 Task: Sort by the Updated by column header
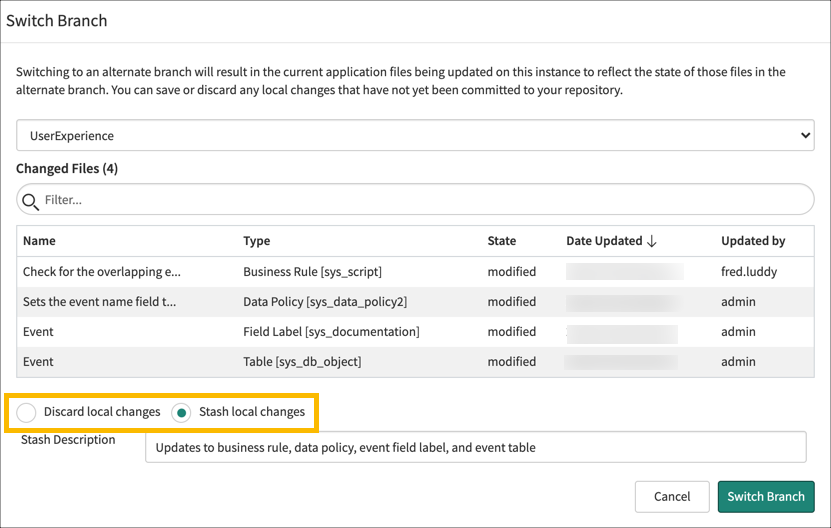753,241
